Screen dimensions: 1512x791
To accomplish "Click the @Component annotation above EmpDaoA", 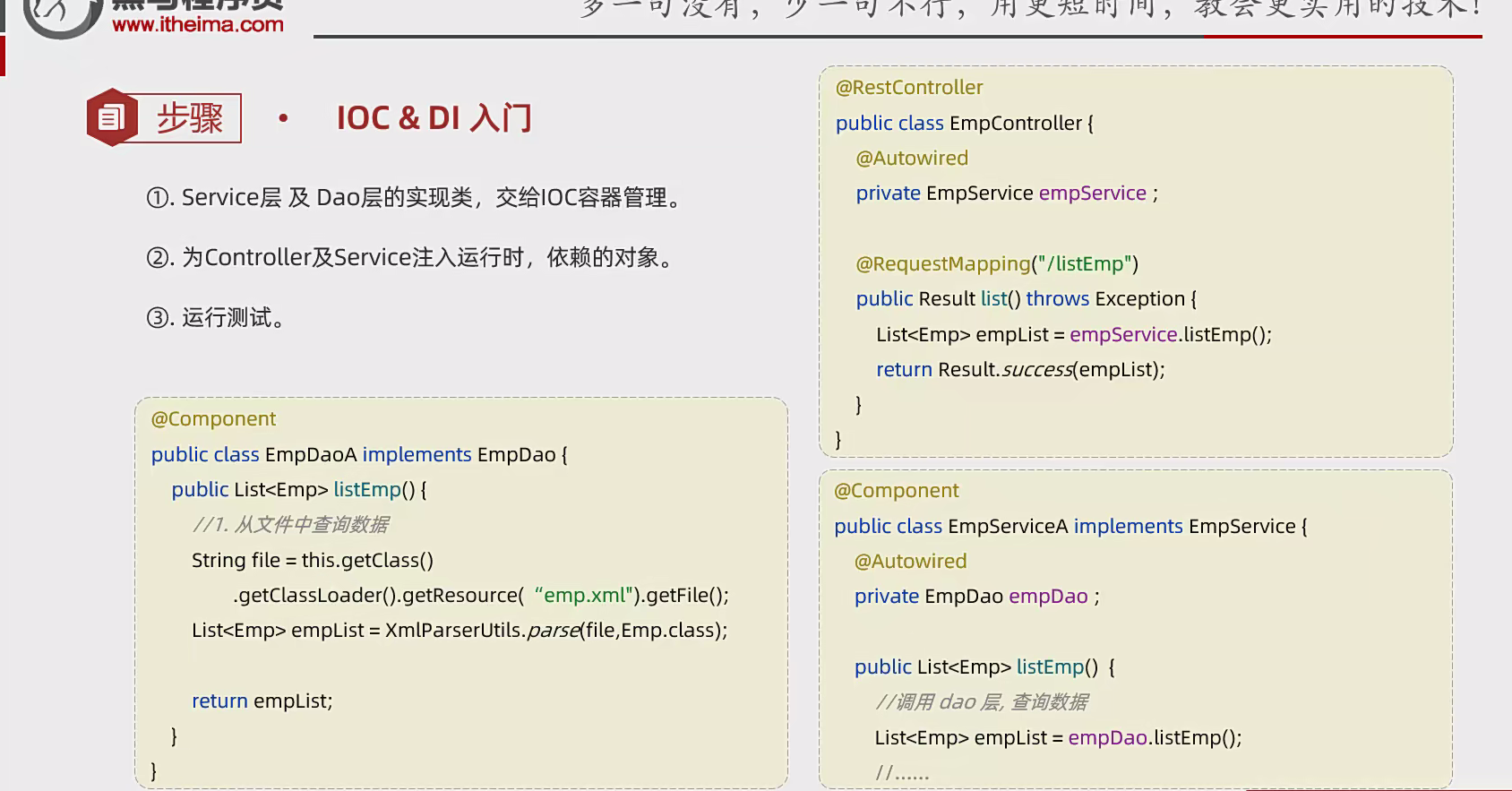I will point(213,419).
